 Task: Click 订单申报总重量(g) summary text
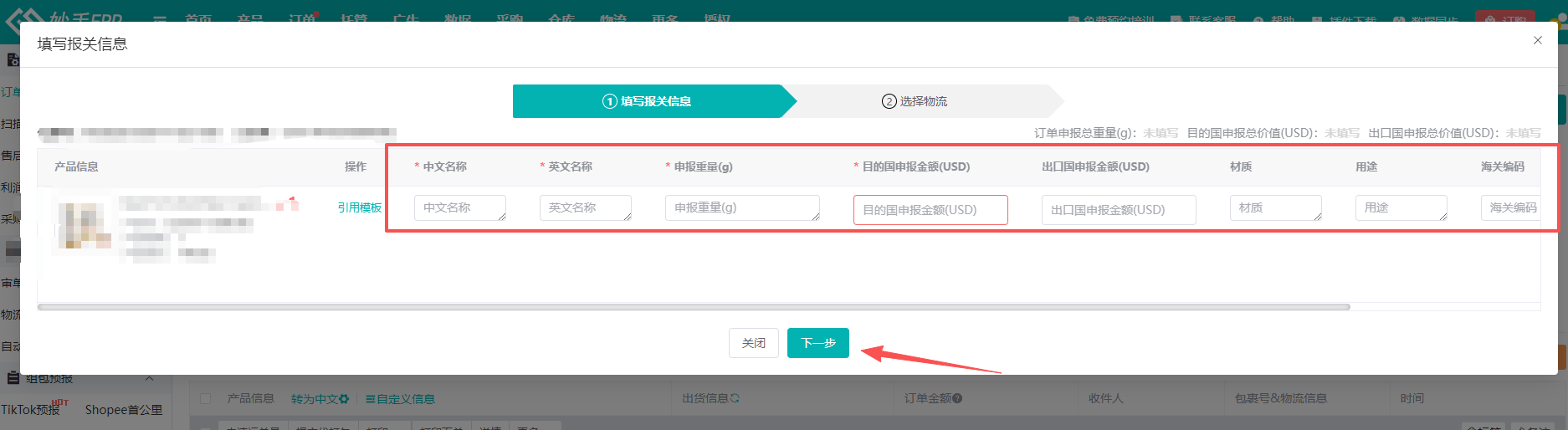(1106, 133)
